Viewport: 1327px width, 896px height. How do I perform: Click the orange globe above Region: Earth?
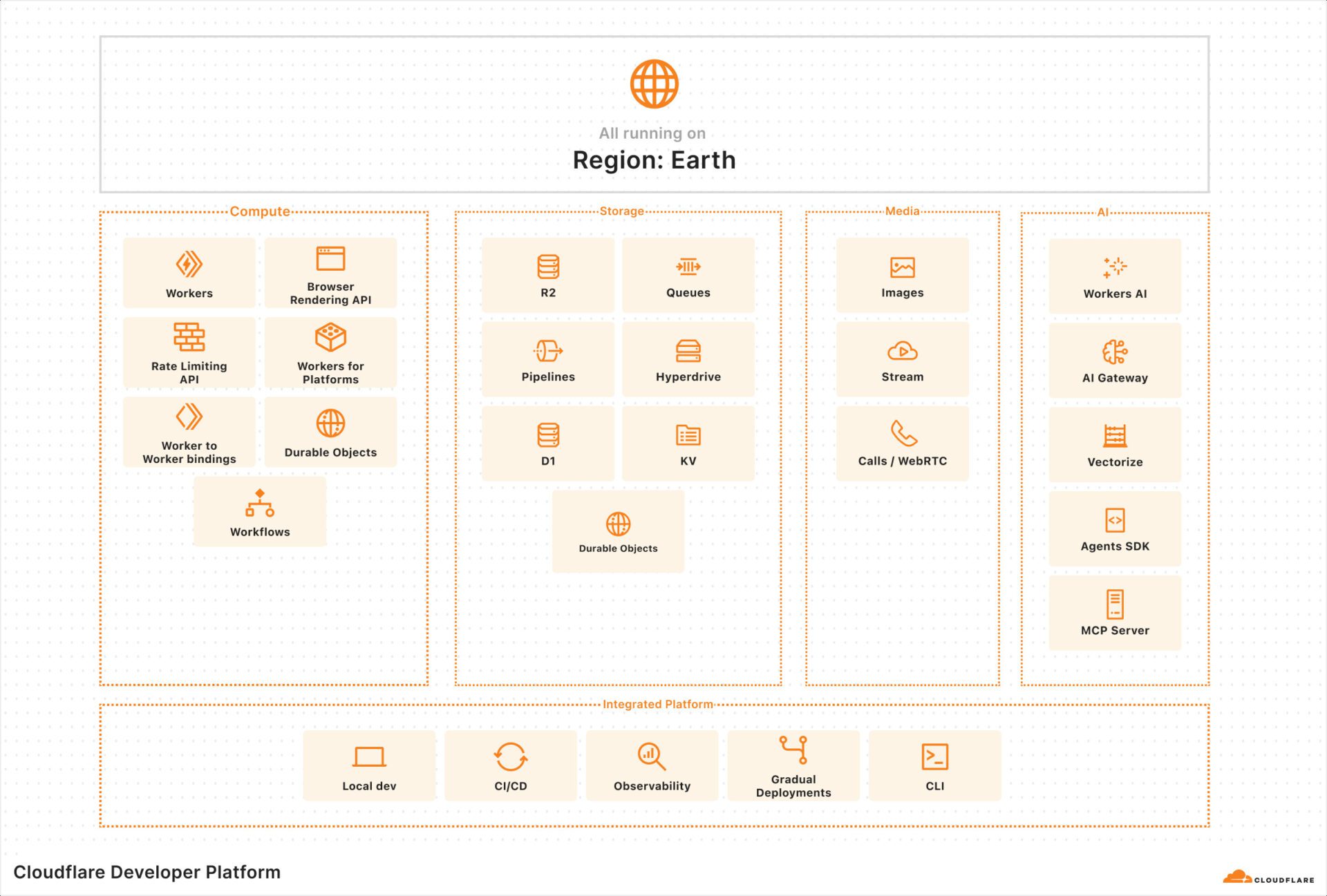point(654,84)
